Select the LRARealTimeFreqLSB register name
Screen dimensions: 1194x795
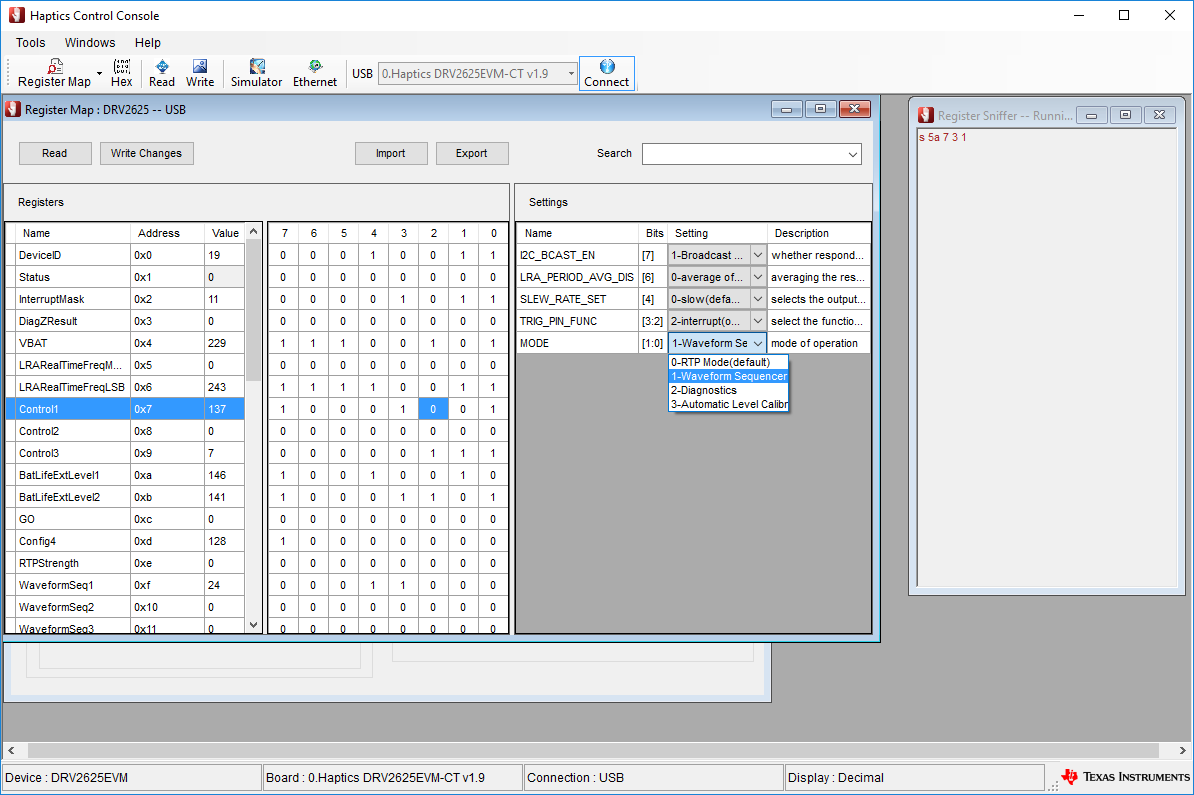point(72,387)
